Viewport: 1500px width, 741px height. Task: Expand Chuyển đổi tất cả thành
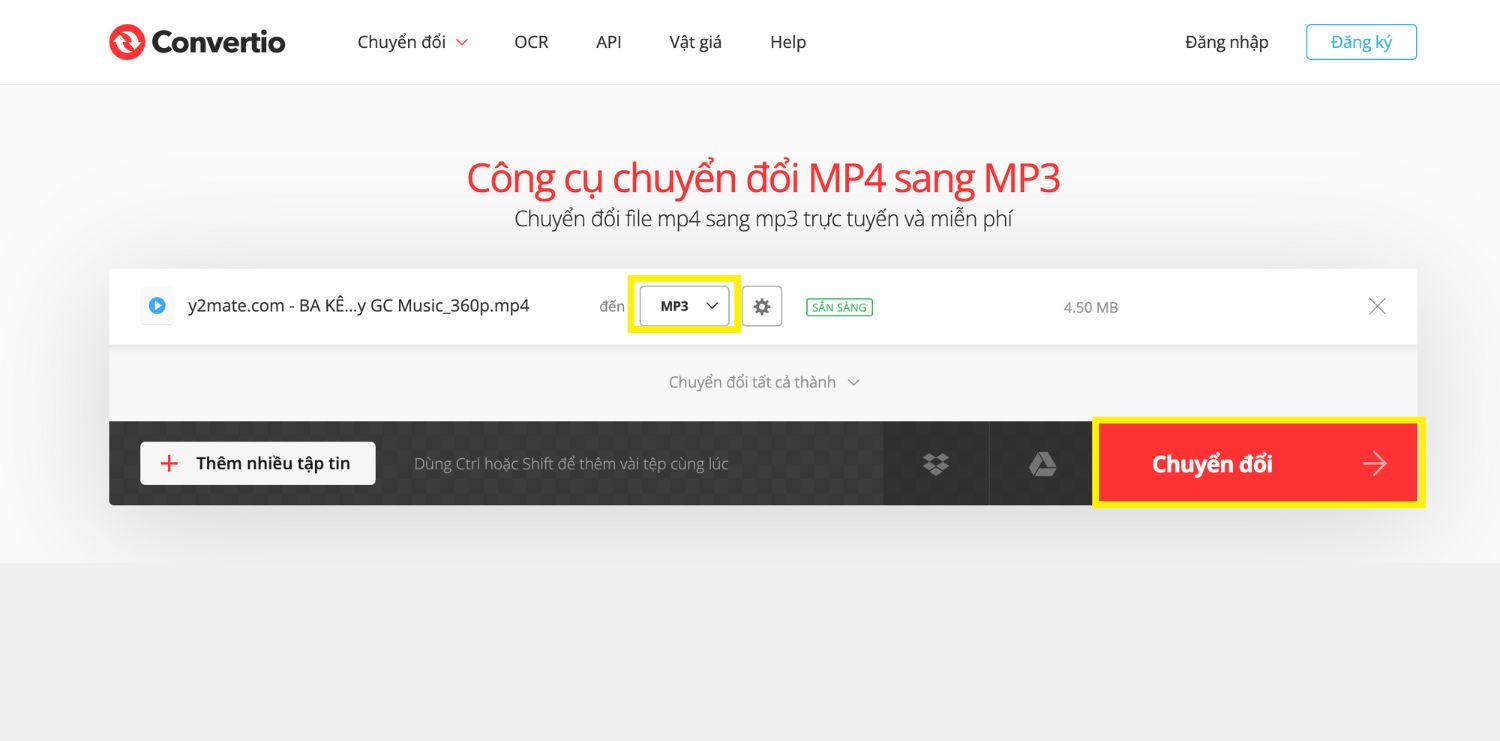click(764, 382)
